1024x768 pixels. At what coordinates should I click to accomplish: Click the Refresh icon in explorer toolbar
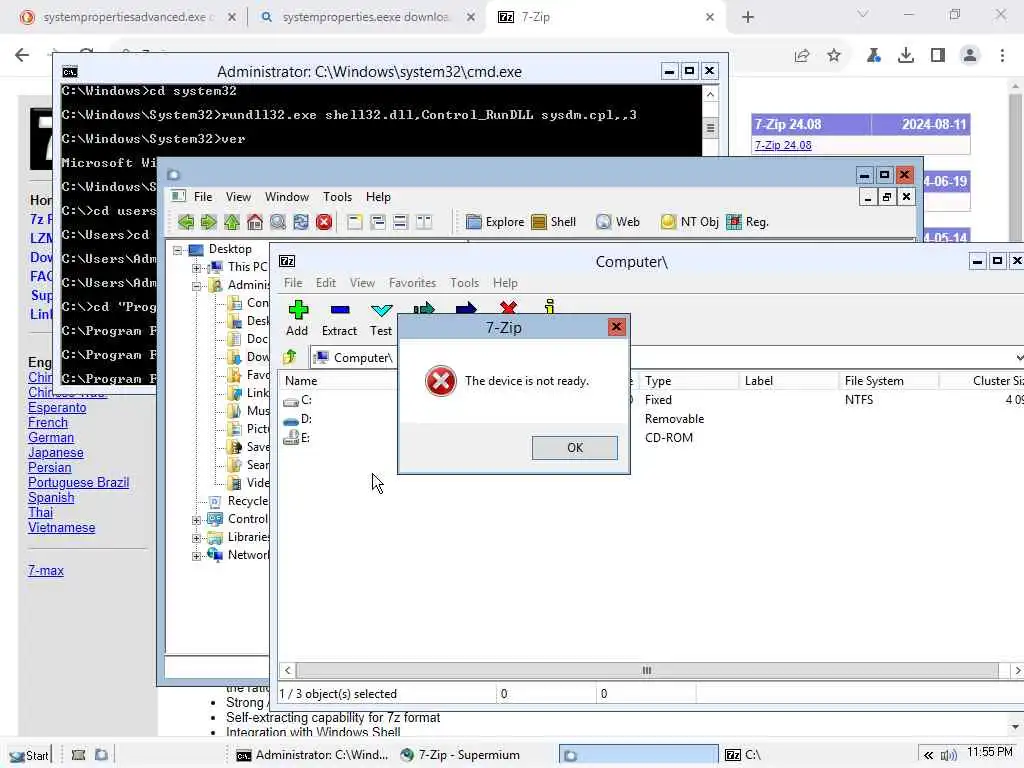[300, 222]
